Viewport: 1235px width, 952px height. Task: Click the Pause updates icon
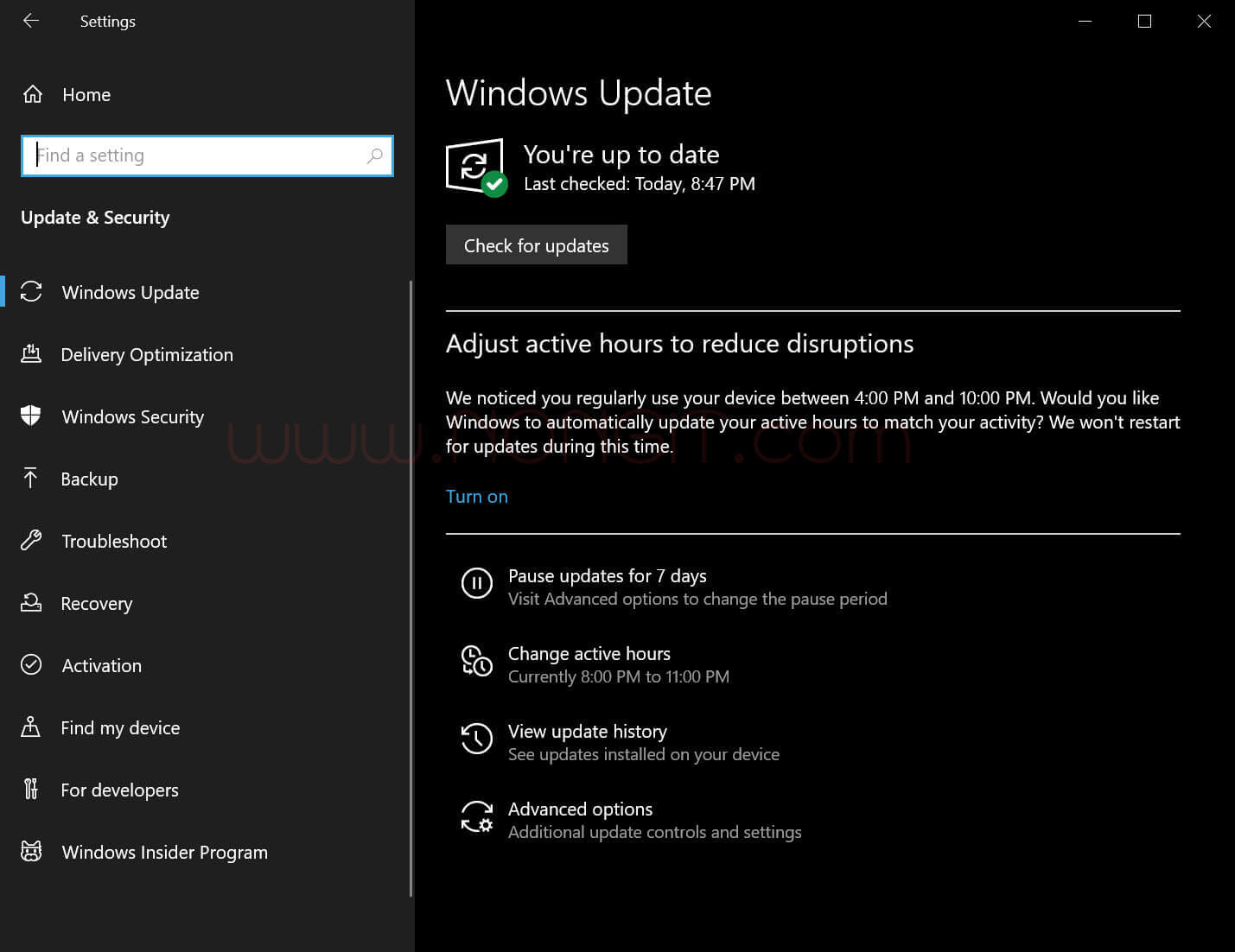tap(476, 583)
